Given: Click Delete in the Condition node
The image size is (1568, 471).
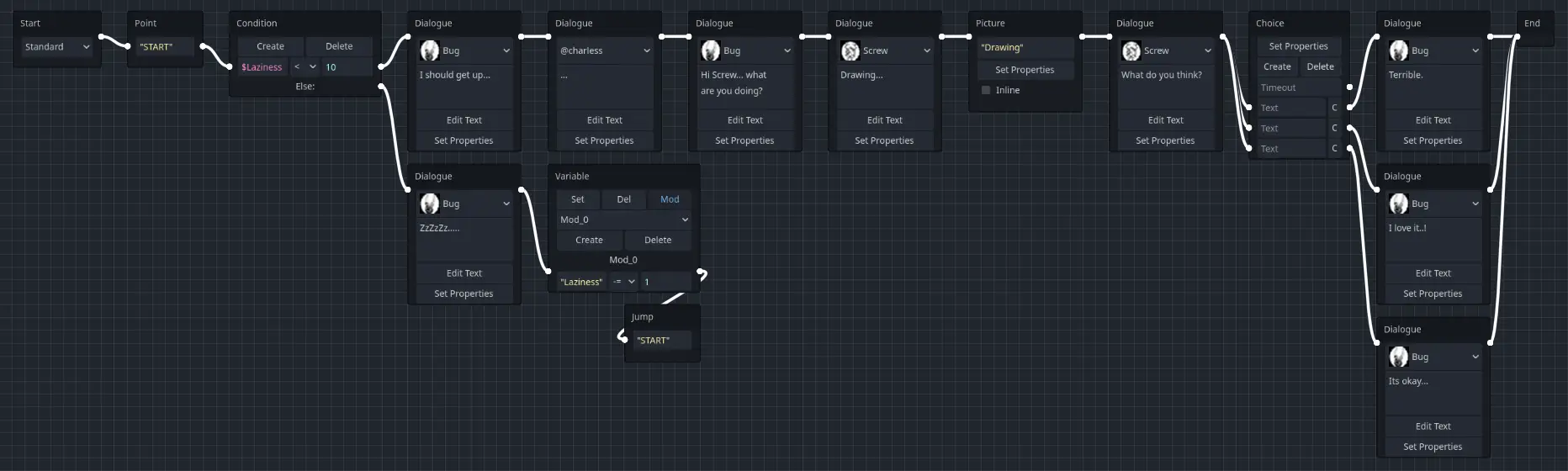Looking at the screenshot, I should coord(339,46).
